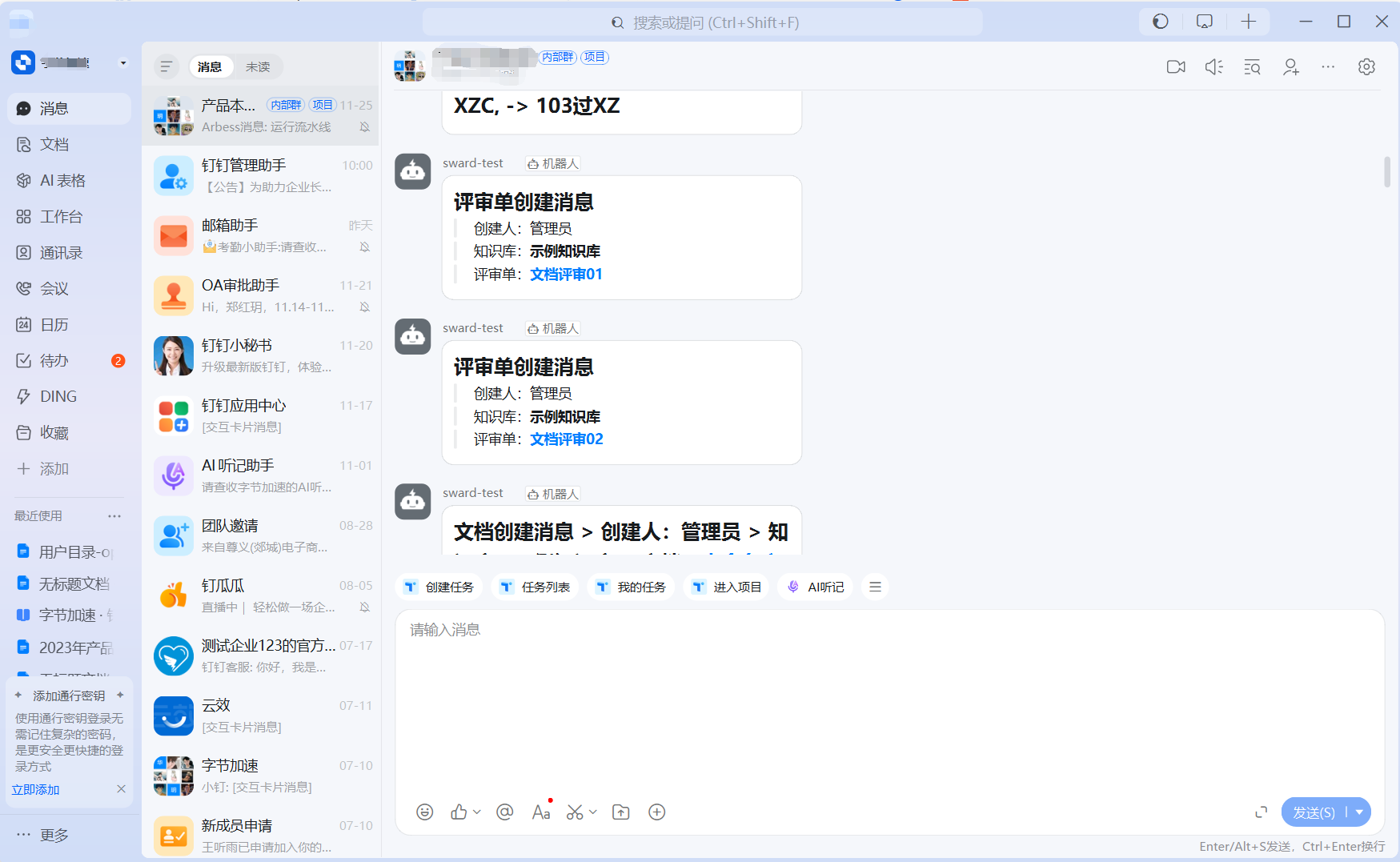The image size is (1400, 862).
Task: Click the upload file icon in toolbar
Action: pos(620,812)
